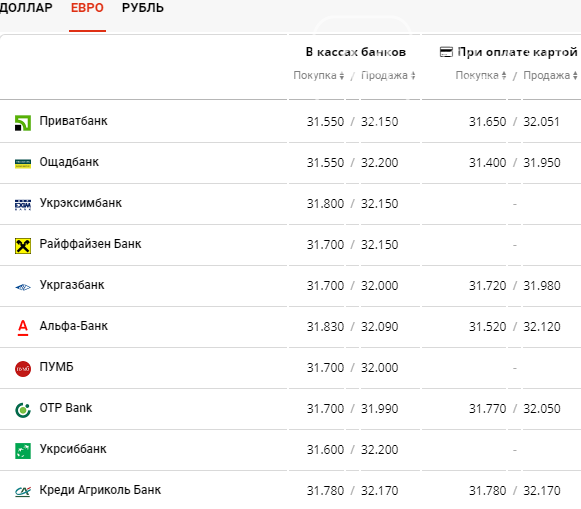Select the ЕВРО currency tab
The width and height of the screenshot is (581, 509).
pos(87,8)
